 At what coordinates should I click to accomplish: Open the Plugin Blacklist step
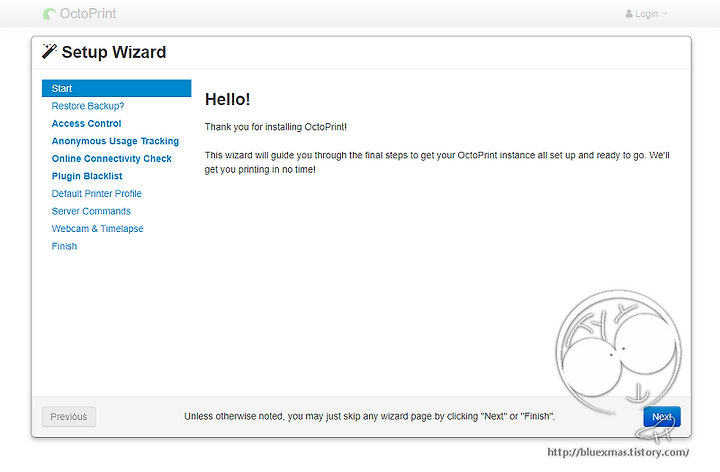click(x=87, y=176)
